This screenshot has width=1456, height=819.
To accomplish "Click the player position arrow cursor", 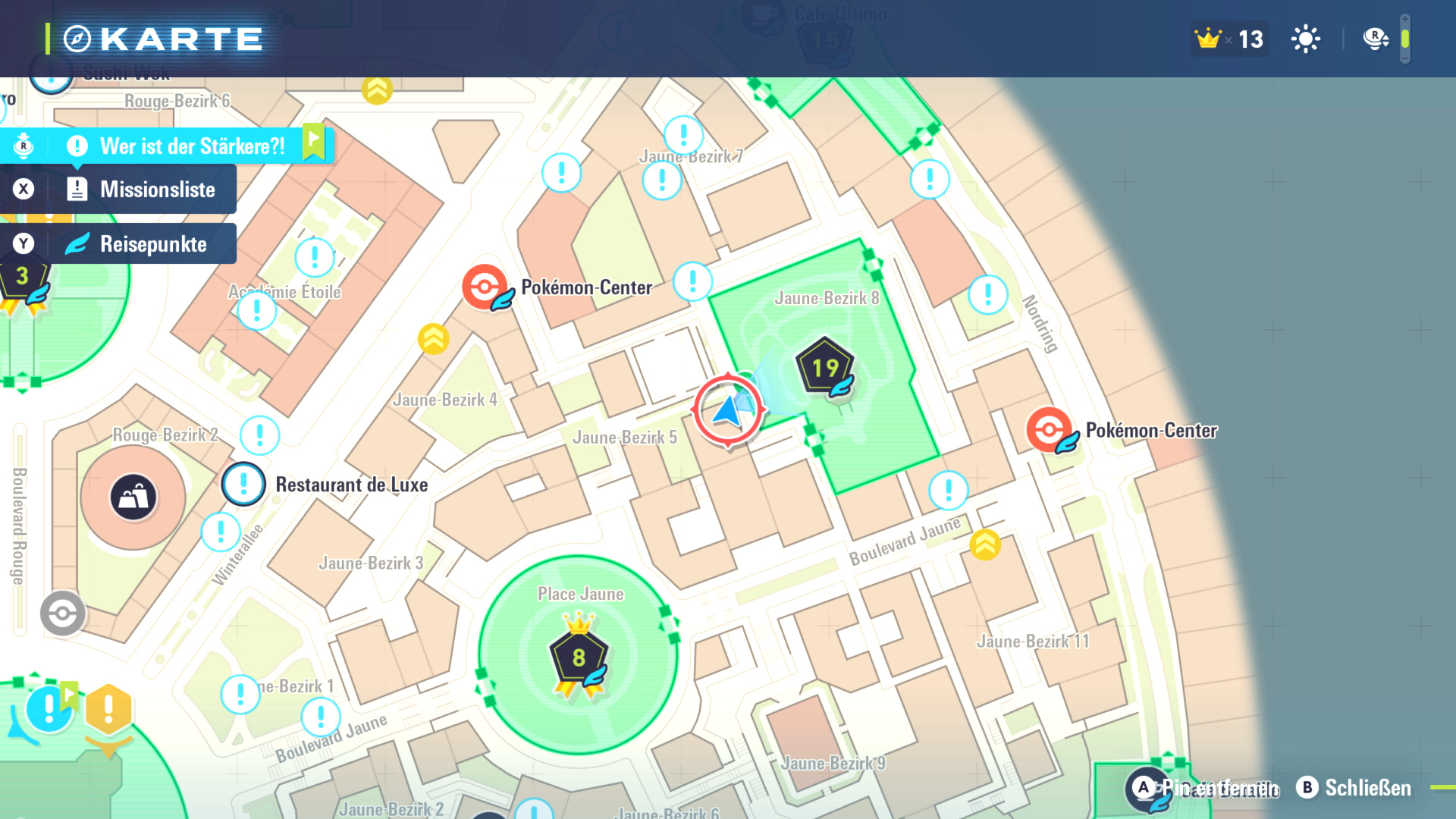I will (x=727, y=410).
